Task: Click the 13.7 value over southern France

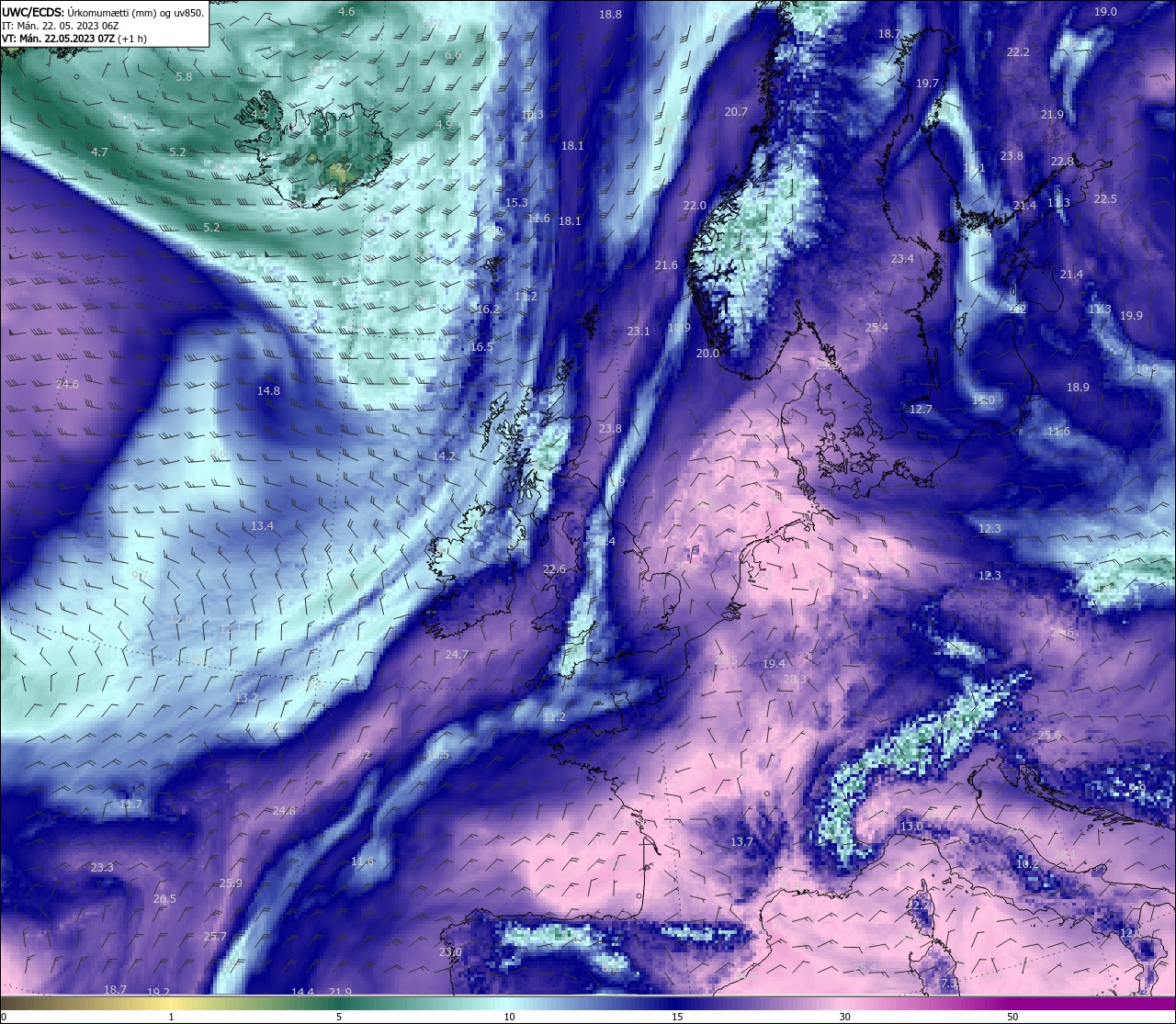Action: tap(741, 842)
